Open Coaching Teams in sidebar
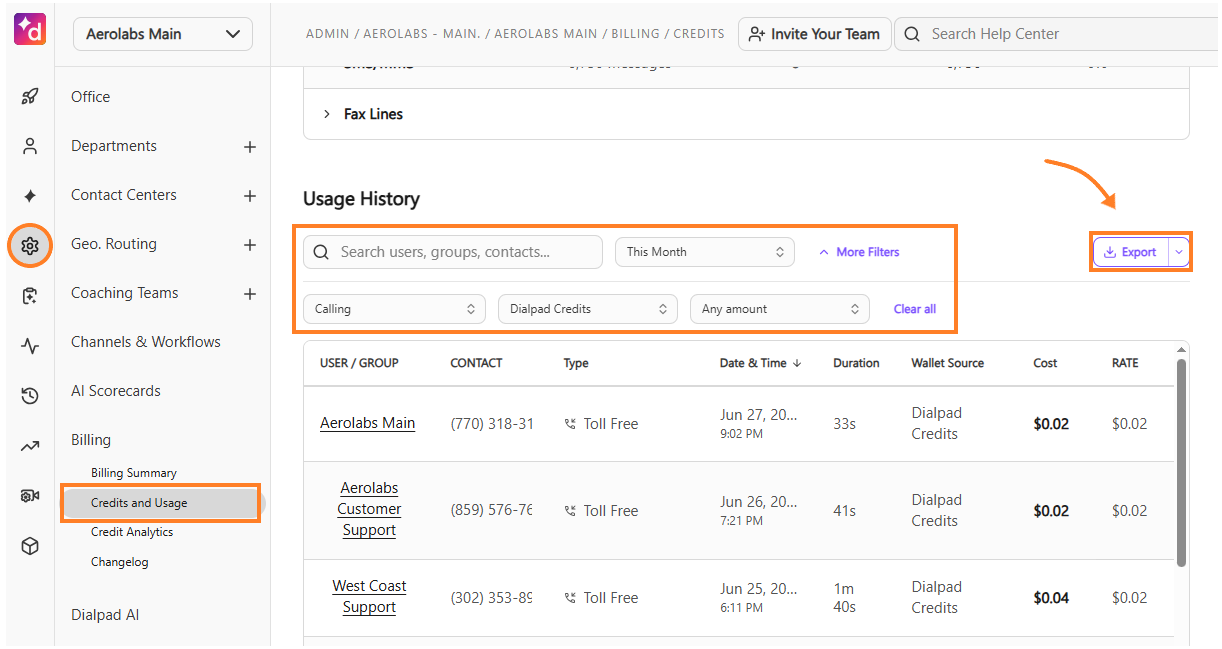The height and width of the screenshot is (649, 1222). [125, 293]
